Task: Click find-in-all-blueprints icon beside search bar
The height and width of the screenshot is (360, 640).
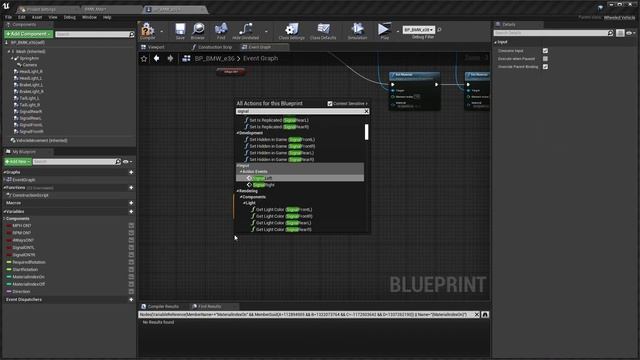Action: [x=485, y=314]
